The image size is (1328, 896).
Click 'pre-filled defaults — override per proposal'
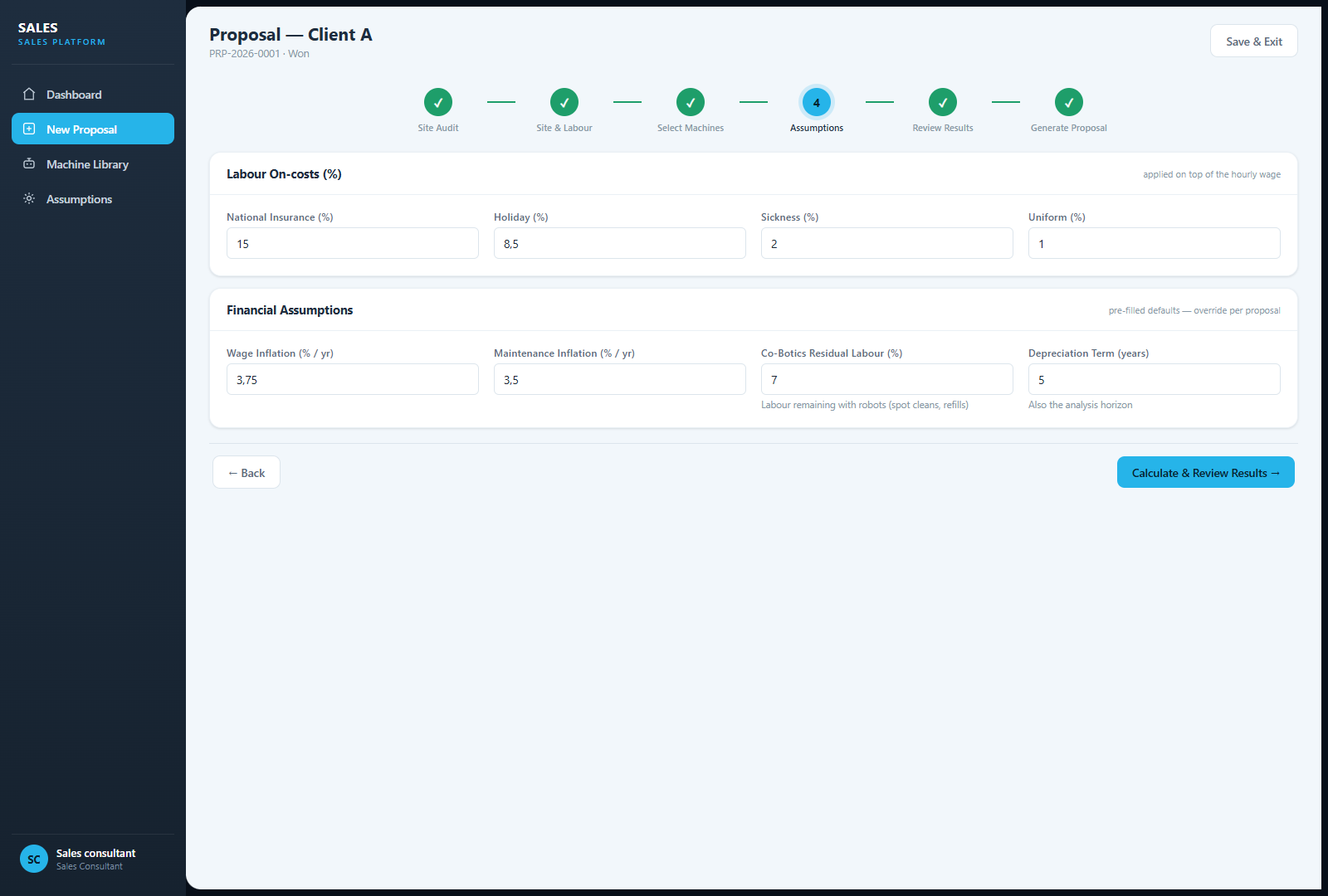pyautogui.click(x=1194, y=311)
